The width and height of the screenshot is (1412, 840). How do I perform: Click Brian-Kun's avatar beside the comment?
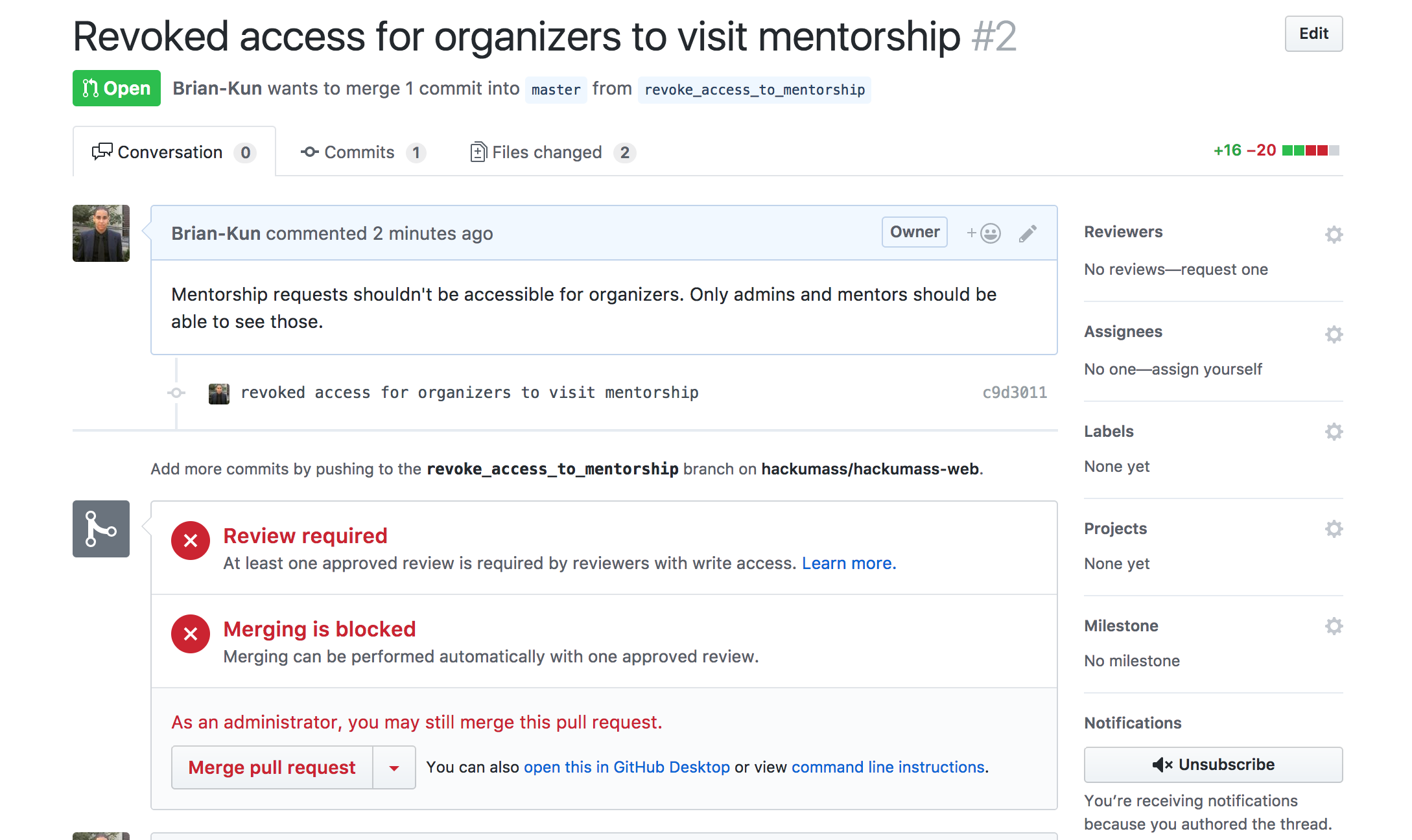[101, 233]
